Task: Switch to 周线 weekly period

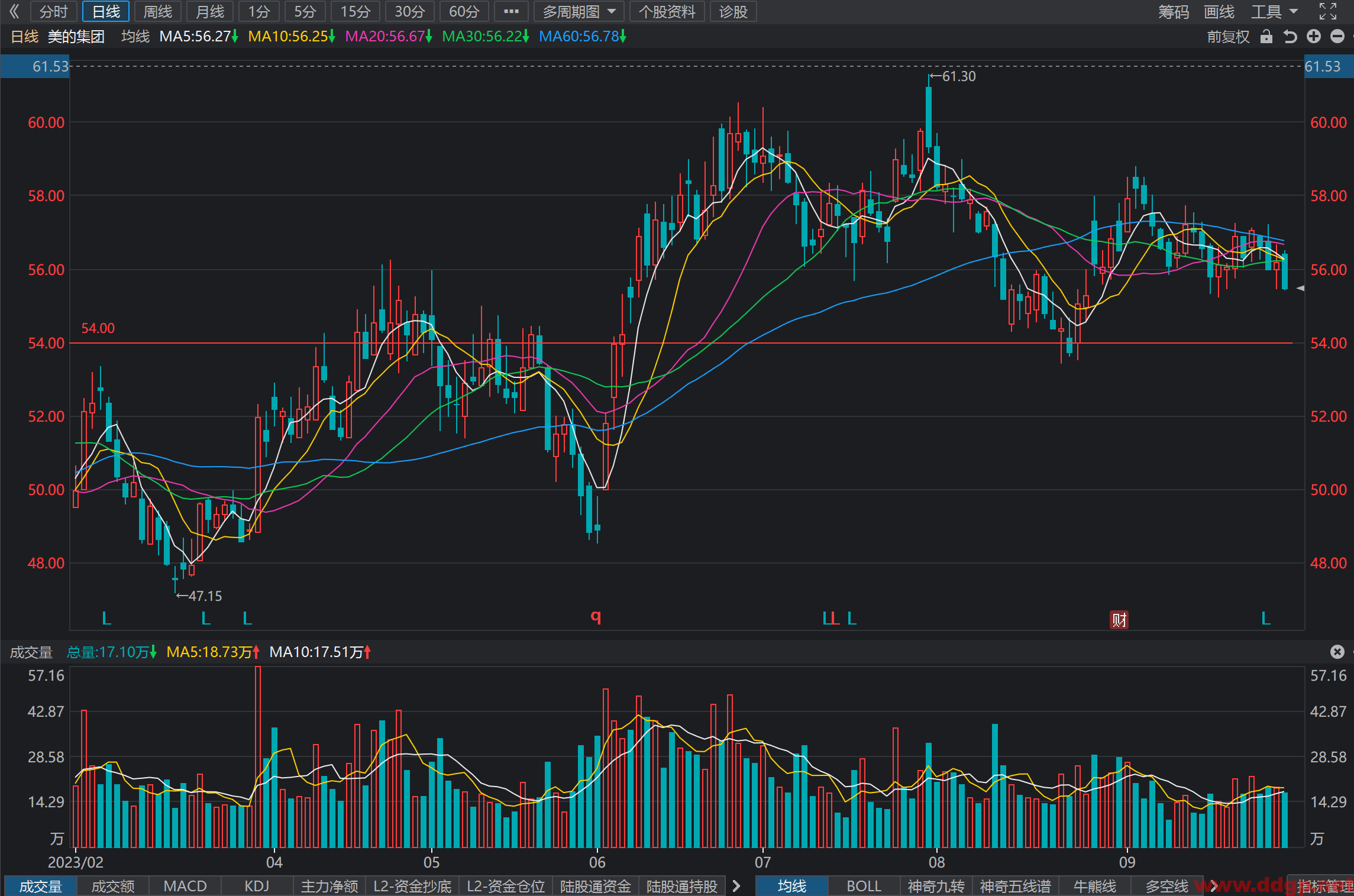Action: 158,11
